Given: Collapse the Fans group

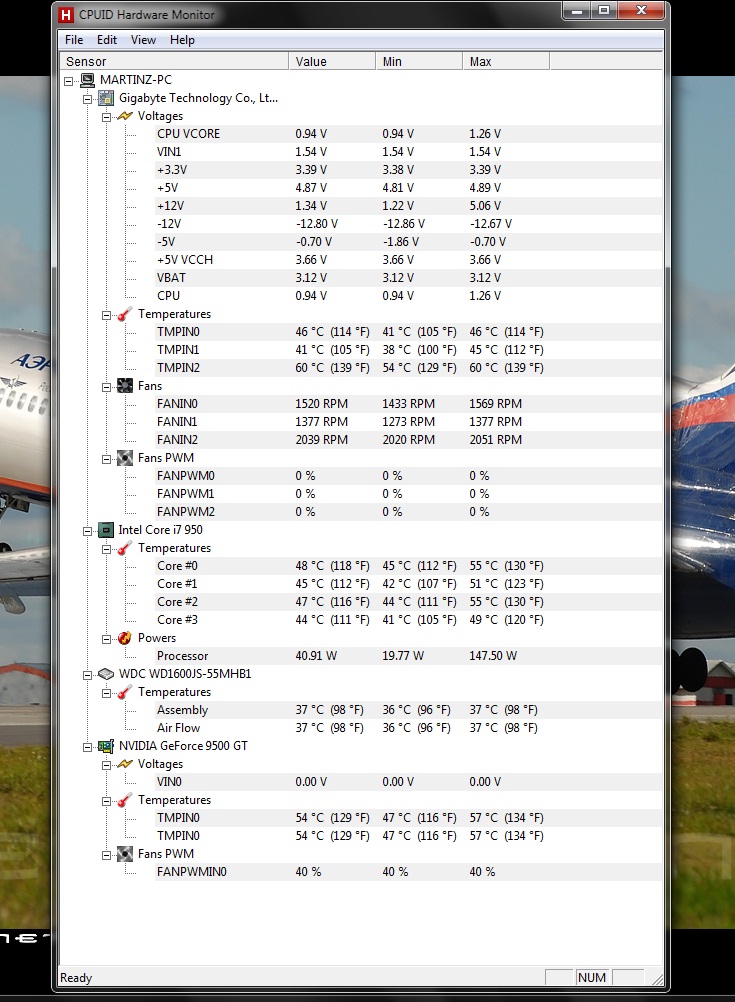Looking at the screenshot, I should [x=107, y=387].
